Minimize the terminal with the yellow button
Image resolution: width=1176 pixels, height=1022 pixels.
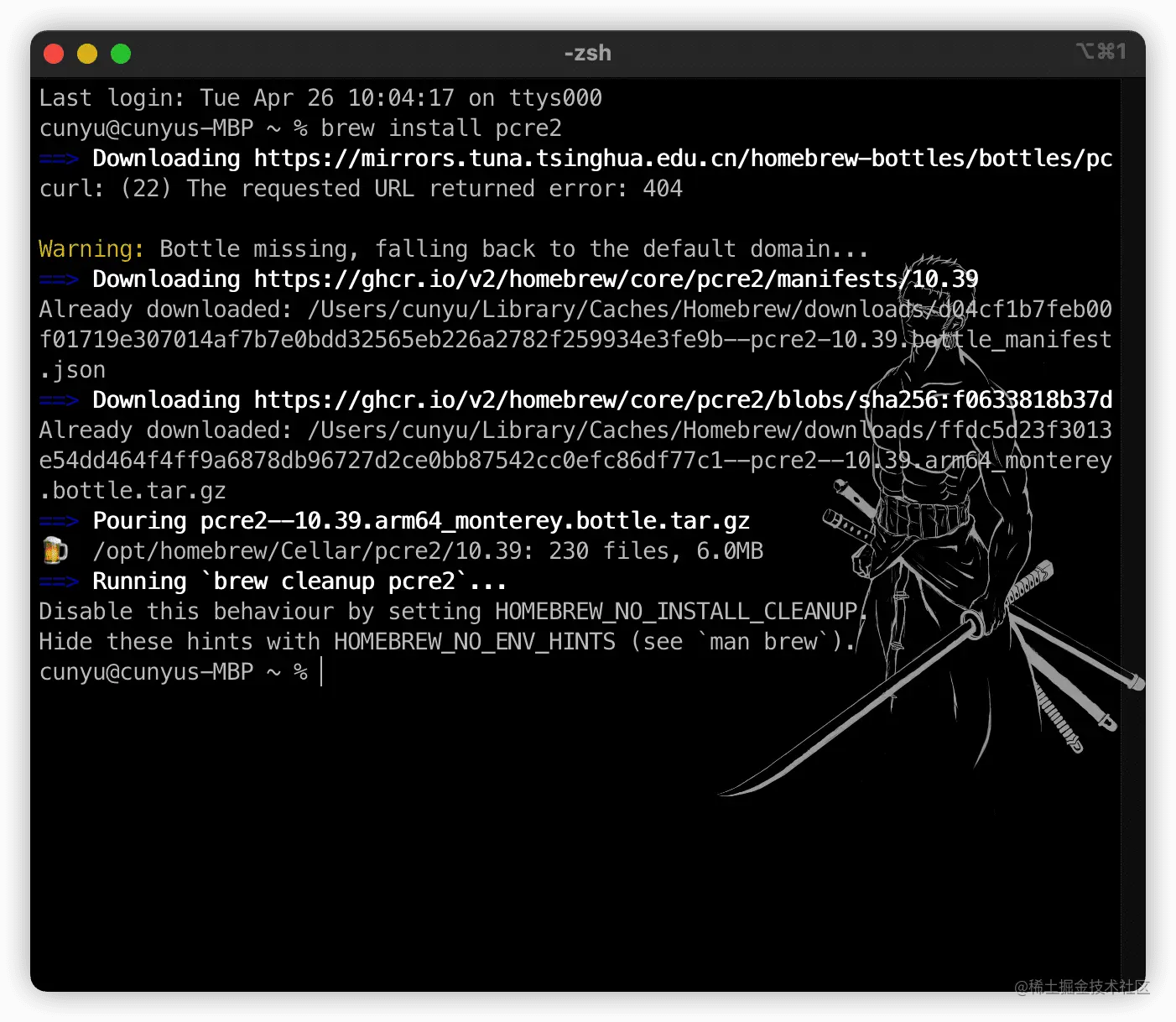[x=87, y=54]
